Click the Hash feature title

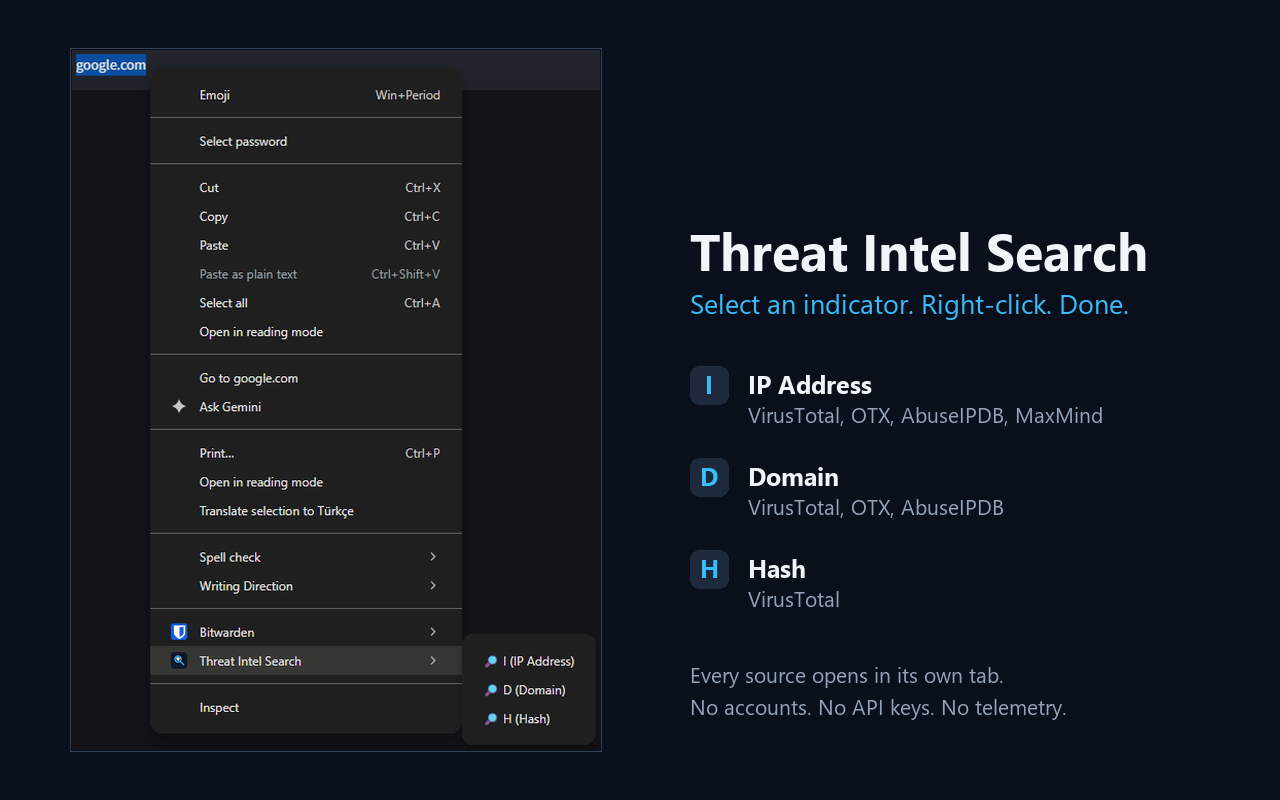(777, 569)
